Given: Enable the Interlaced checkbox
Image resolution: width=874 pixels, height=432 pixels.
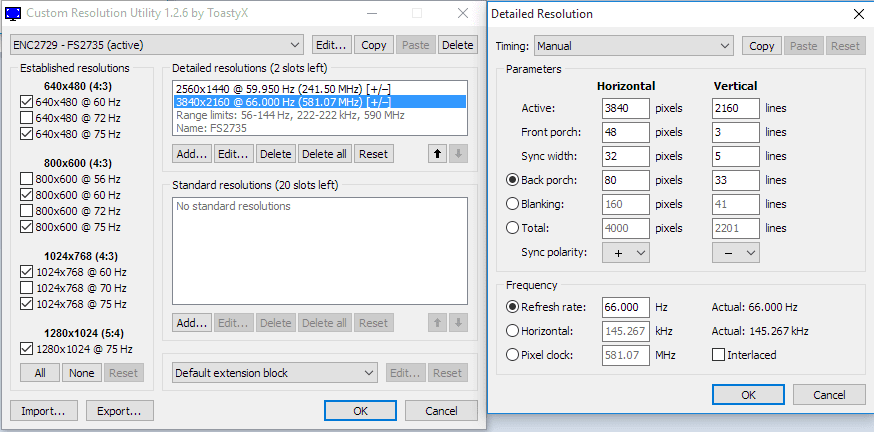Looking at the screenshot, I should (718, 355).
